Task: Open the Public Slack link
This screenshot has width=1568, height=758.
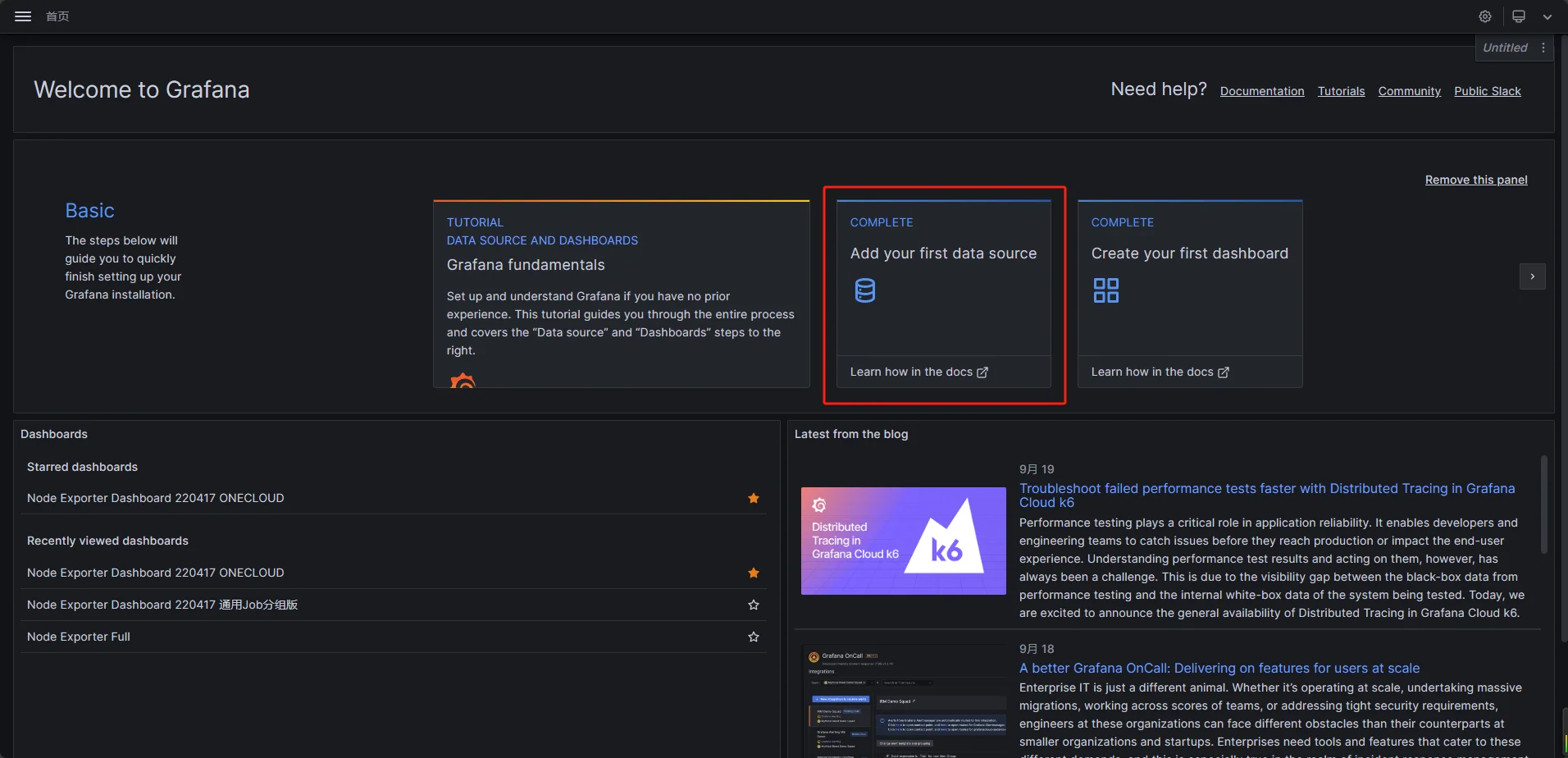Action: (1488, 91)
